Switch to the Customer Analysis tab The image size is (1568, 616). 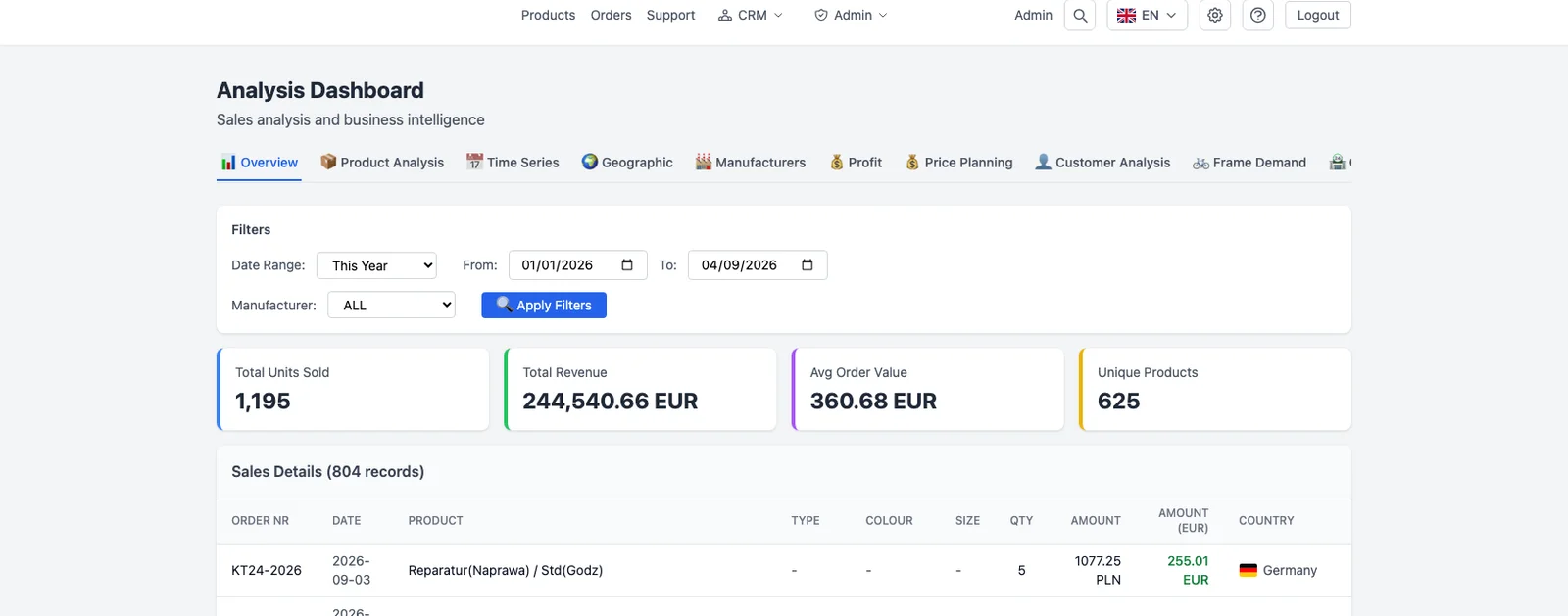(1103, 163)
